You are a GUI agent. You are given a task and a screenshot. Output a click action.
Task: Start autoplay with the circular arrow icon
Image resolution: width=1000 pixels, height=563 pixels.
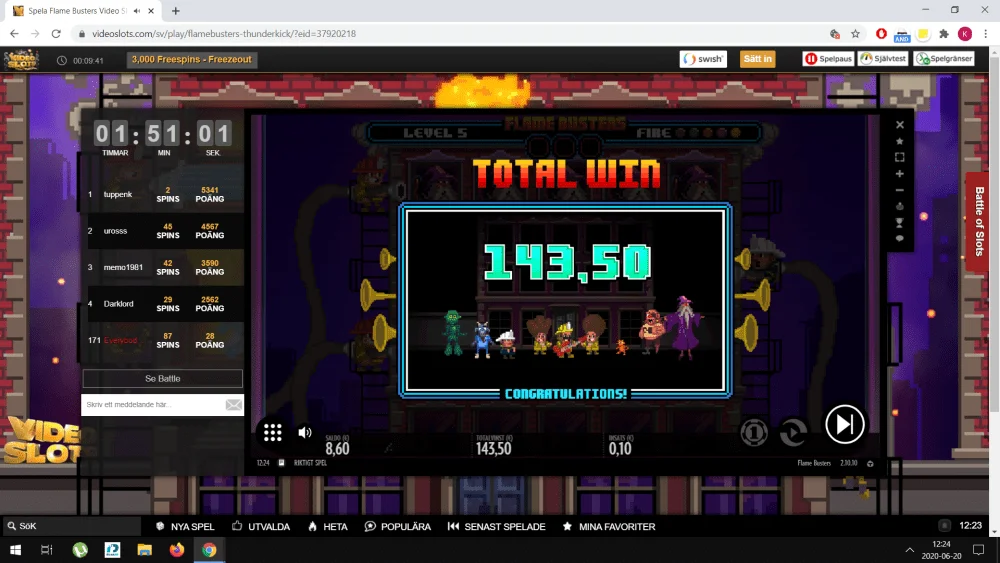coord(793,433)
